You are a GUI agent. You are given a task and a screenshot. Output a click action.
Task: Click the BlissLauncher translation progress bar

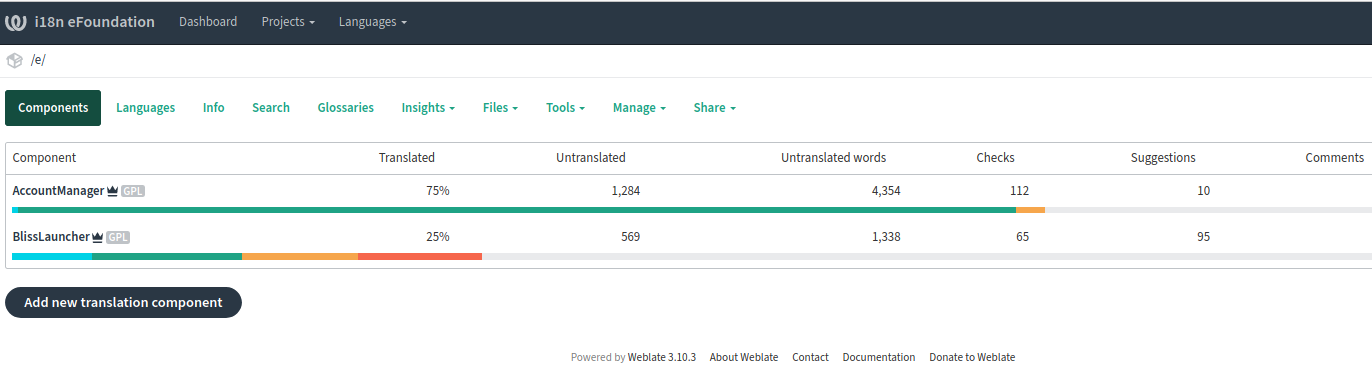[x=691, y=257]
